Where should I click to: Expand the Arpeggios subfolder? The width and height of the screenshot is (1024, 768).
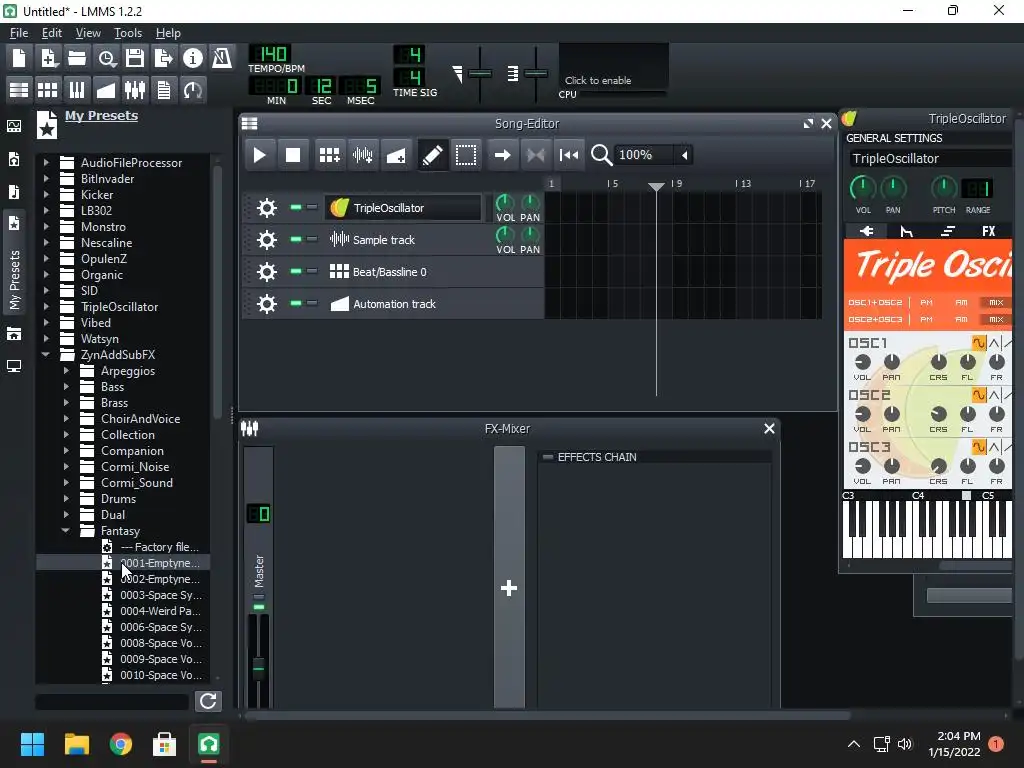(65, 370)
